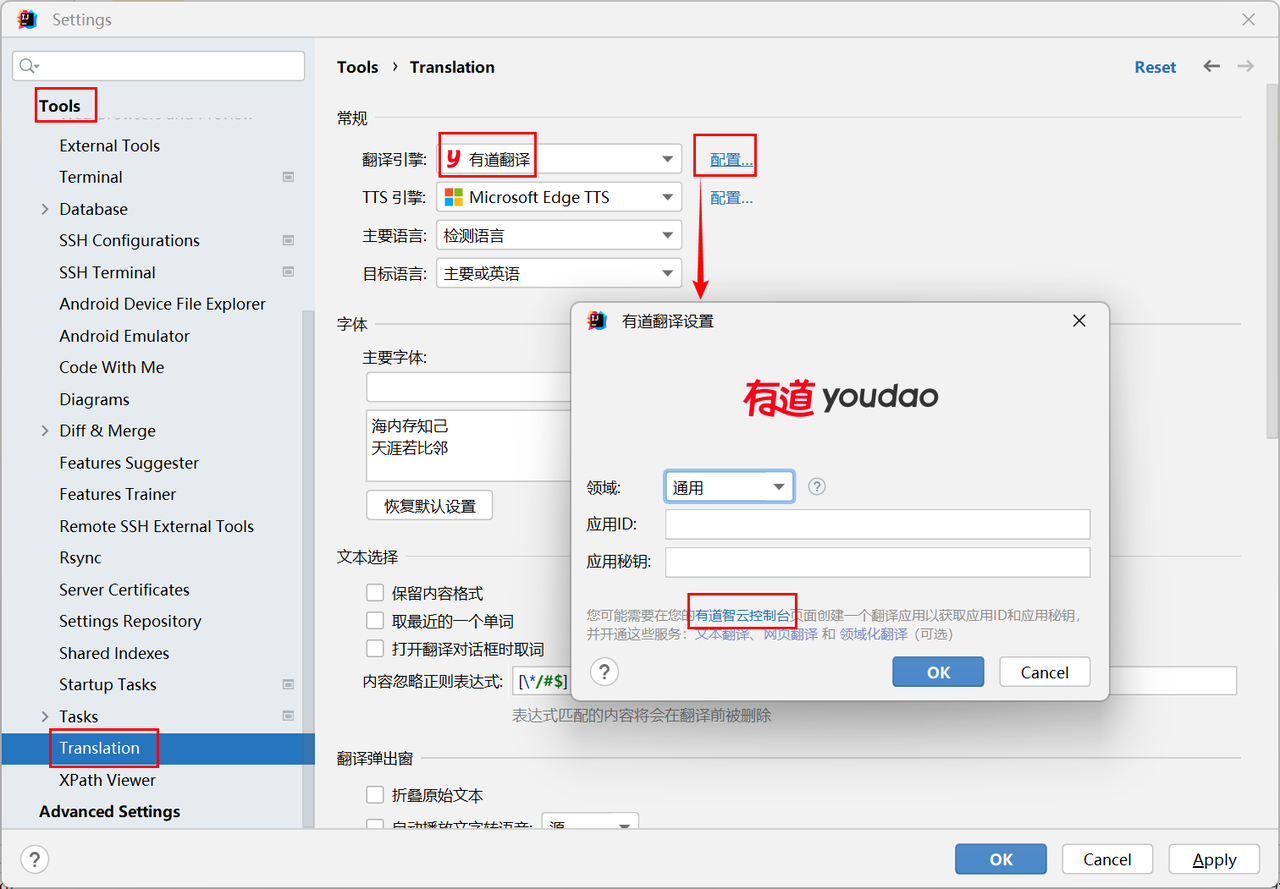The height and width of the screenshot is (889, 1280).
Task: Select Code With Me settings item
Action: [111, 367]
